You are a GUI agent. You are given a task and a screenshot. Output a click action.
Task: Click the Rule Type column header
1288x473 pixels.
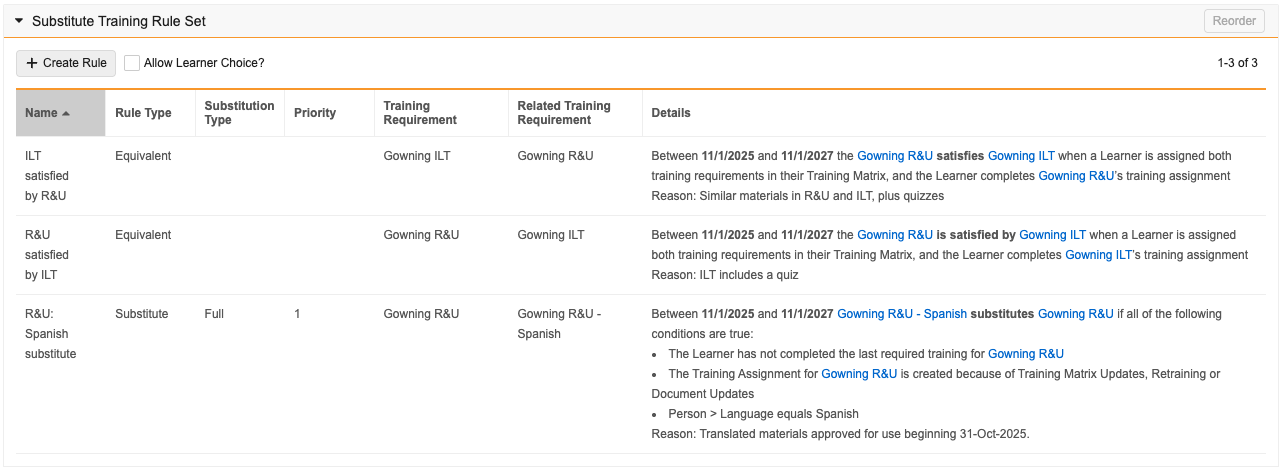pos(143,113)
